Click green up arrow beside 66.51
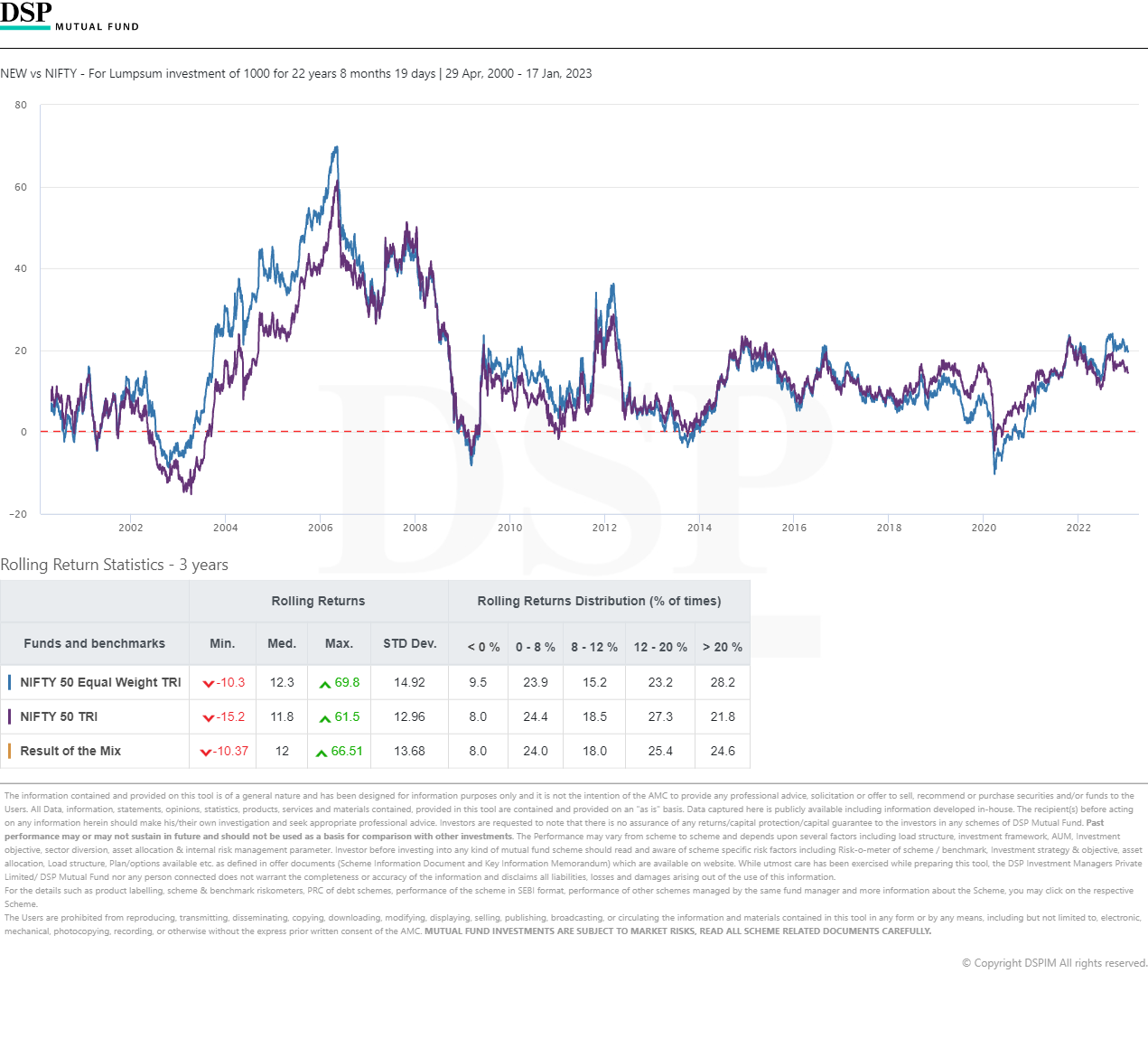The width and height of the screenshot is (1148, 1048). (x=322, y=753)
